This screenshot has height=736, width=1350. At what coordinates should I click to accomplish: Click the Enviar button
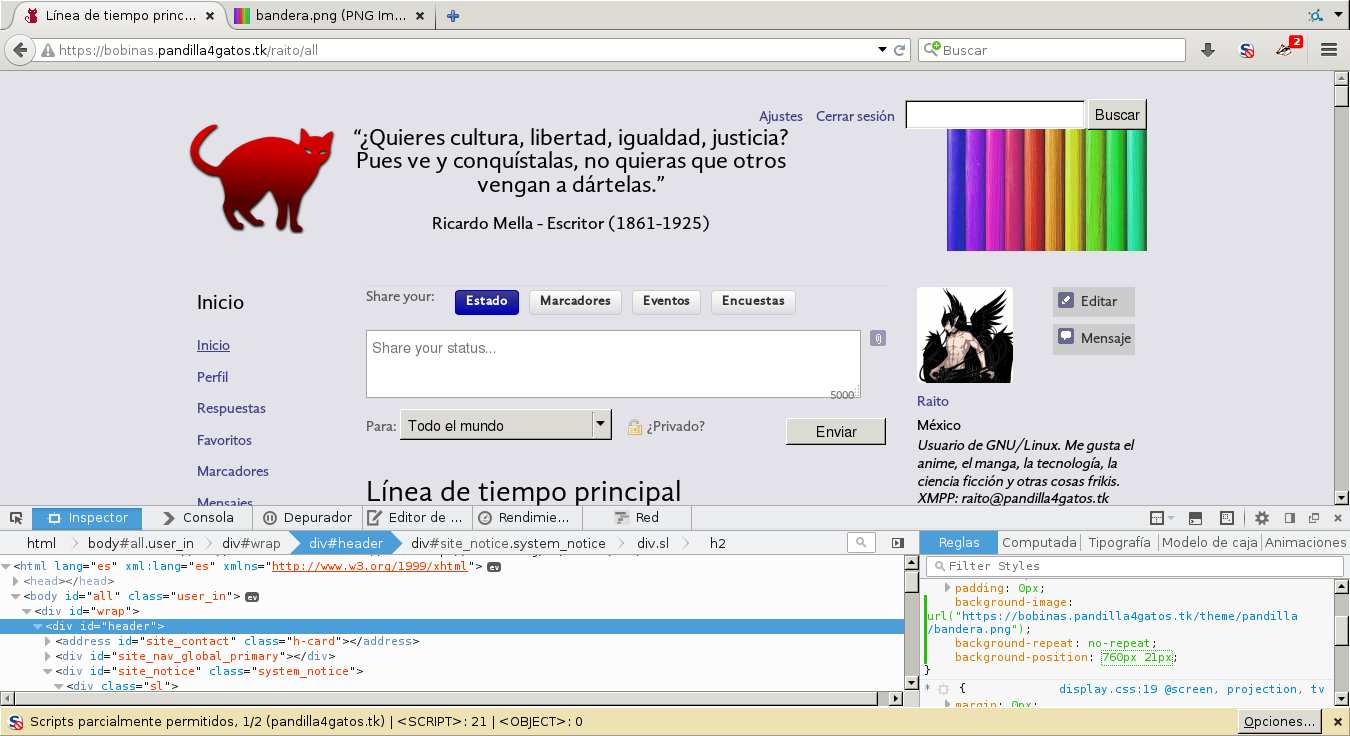coord(836,431)
